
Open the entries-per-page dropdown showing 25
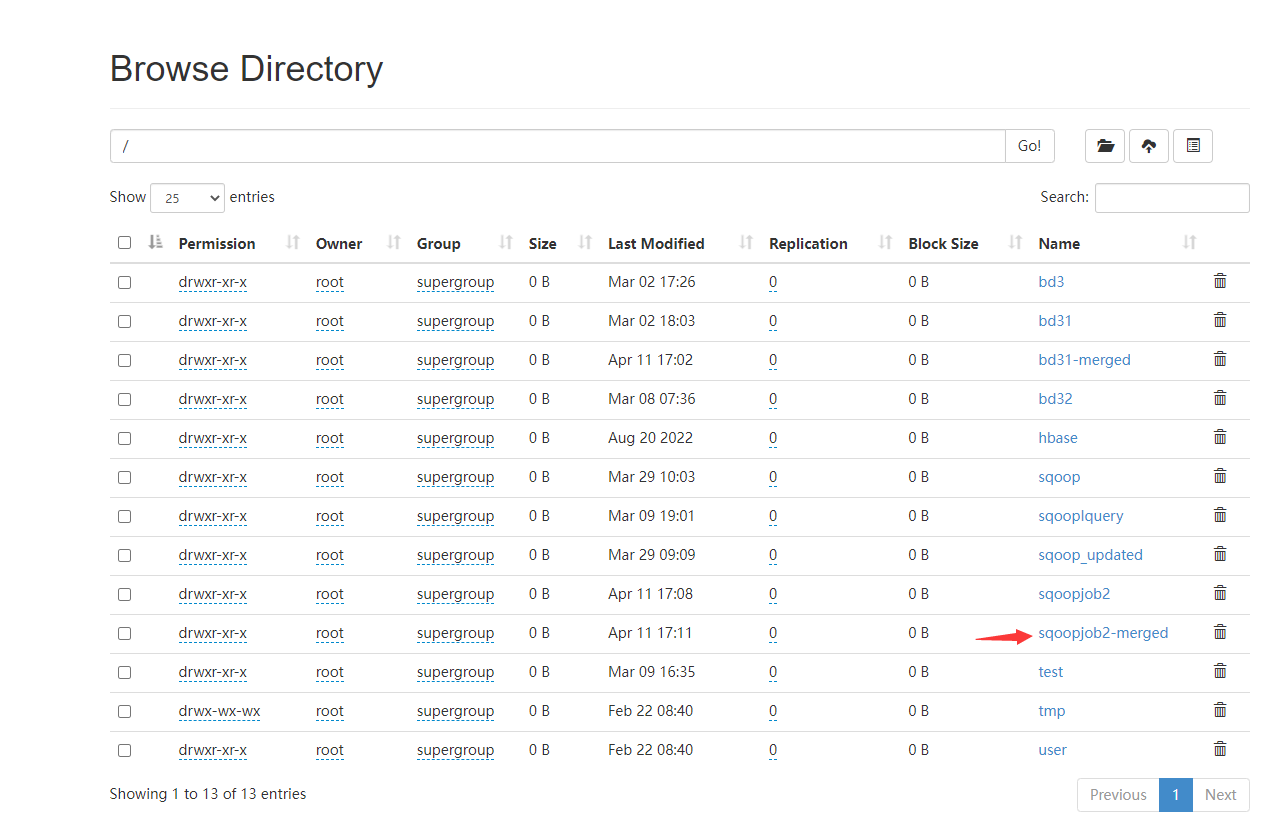[187, 198]
